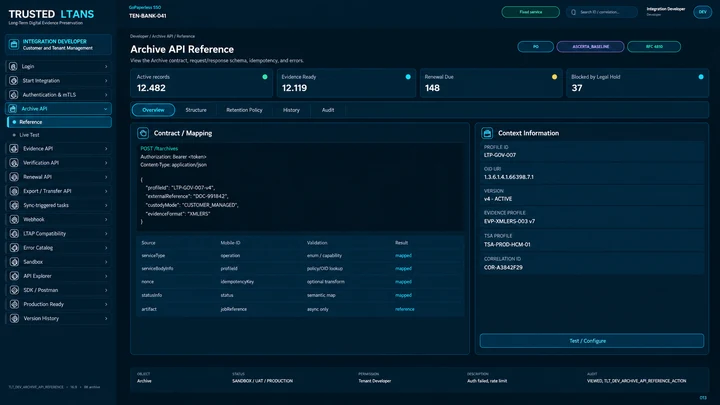Click the RFC 4810 pill button

654,46
